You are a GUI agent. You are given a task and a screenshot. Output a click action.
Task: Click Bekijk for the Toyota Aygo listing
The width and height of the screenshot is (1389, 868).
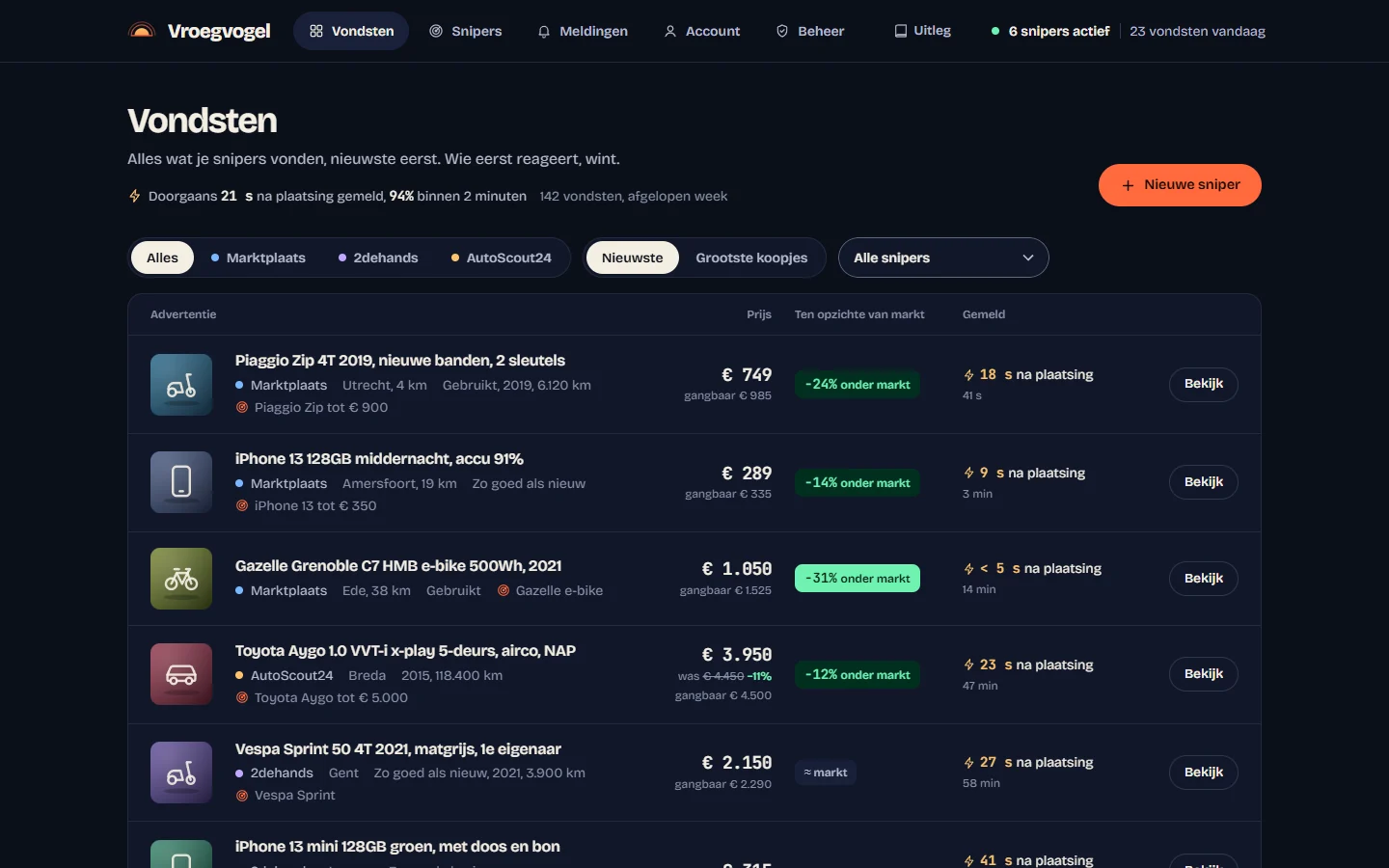pyautogui.click(x=1204, y=674)
